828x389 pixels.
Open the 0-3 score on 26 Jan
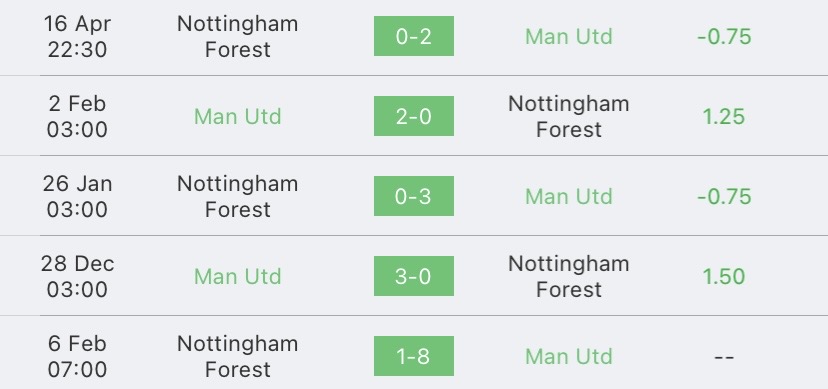pyautogui.click(x=413, y=196)
